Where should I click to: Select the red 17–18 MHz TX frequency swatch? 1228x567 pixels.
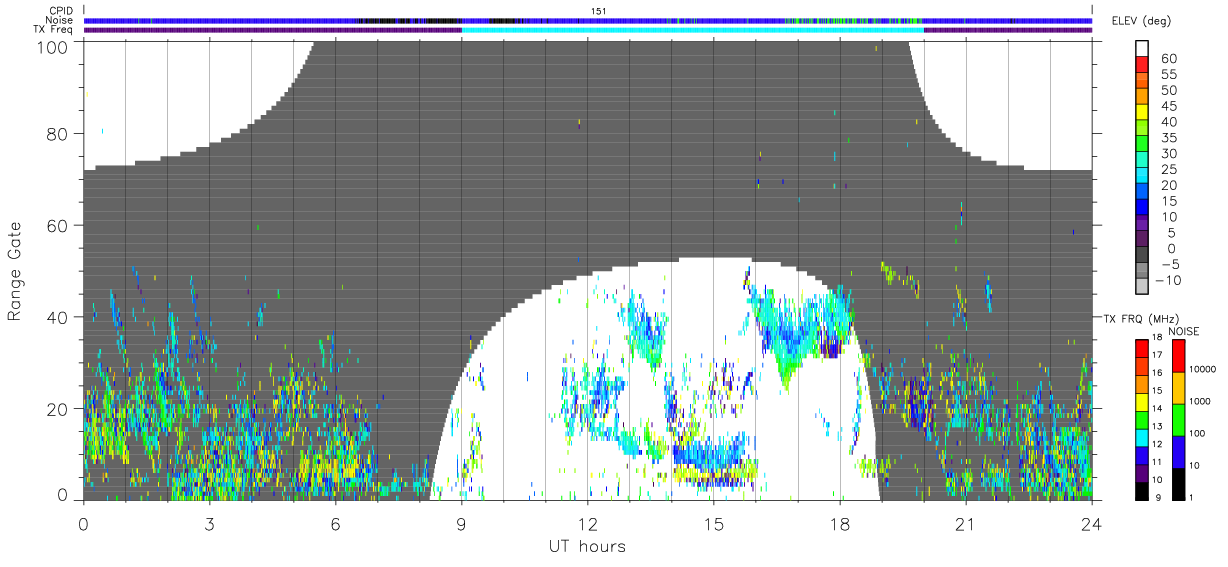click(x=1141, y=347)
